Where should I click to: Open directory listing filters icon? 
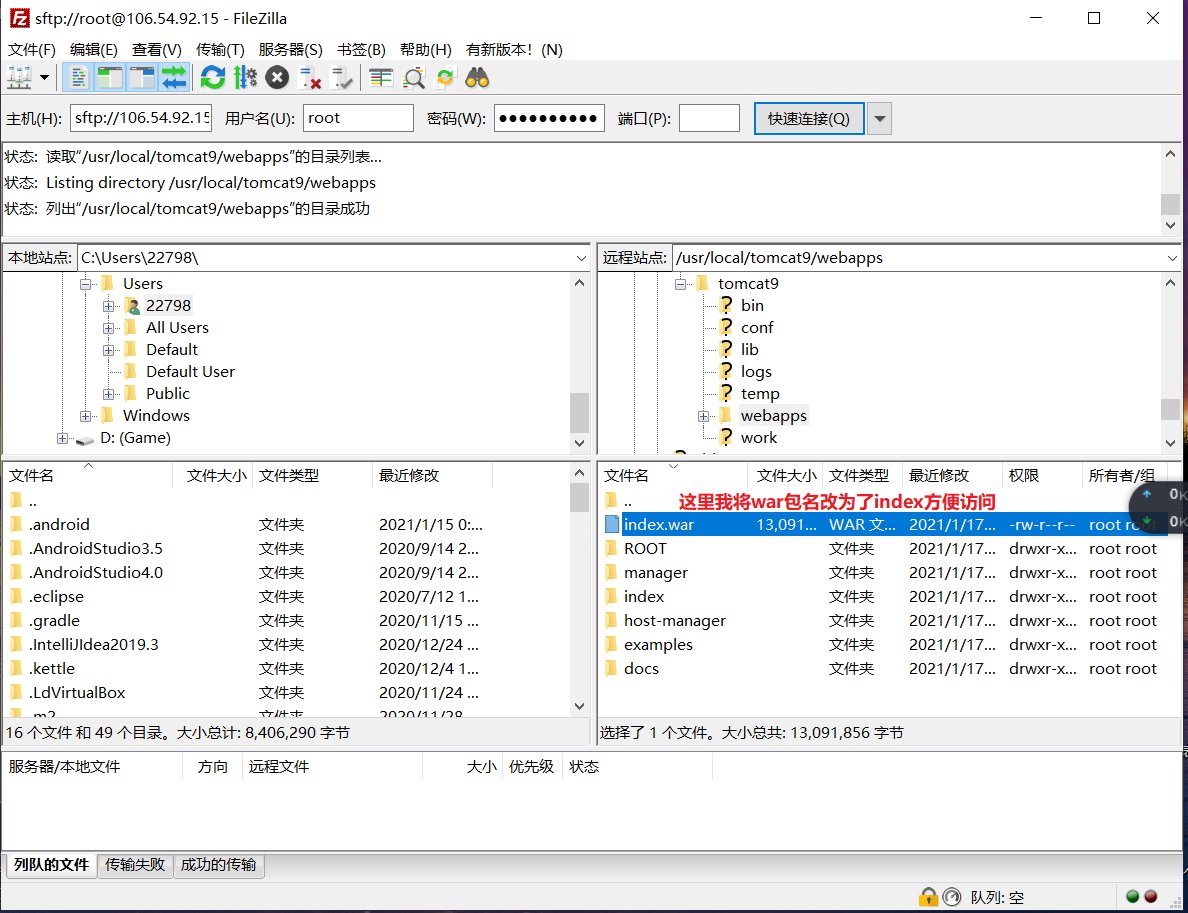381,78
